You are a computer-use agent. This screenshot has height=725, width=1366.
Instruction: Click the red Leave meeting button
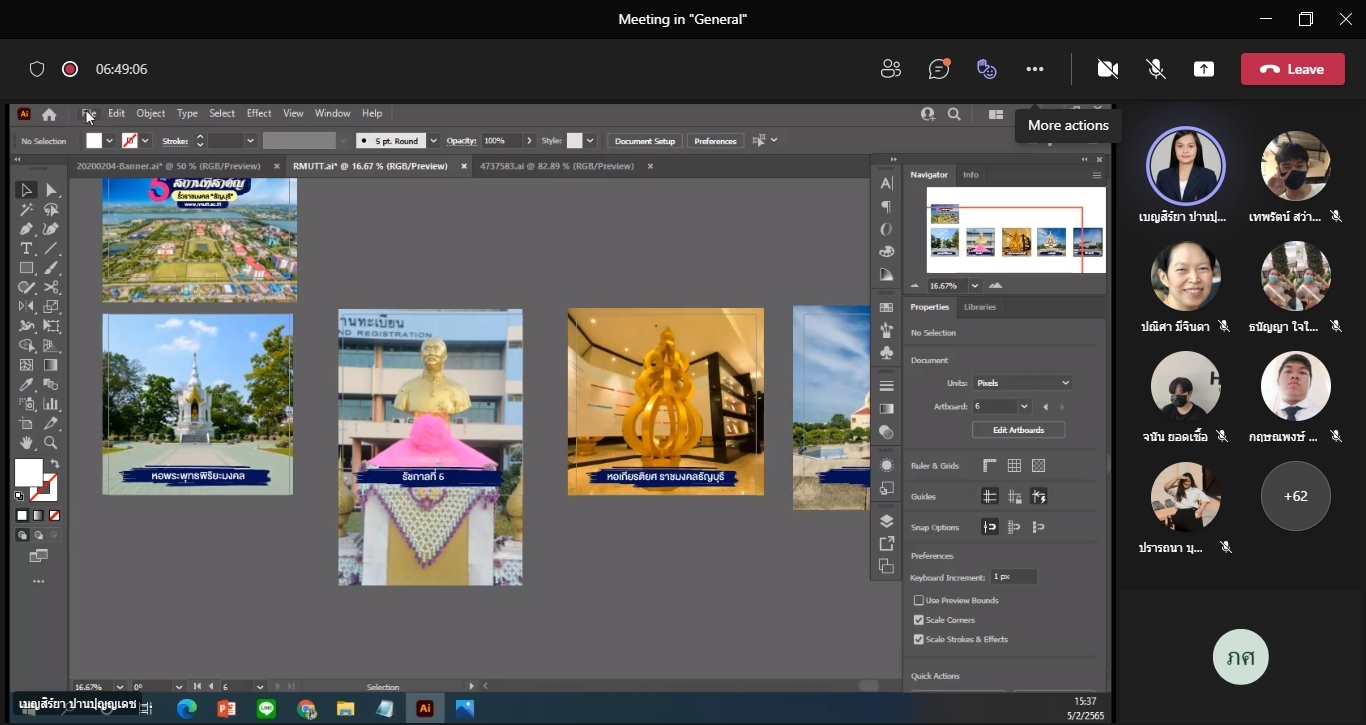1293,69
